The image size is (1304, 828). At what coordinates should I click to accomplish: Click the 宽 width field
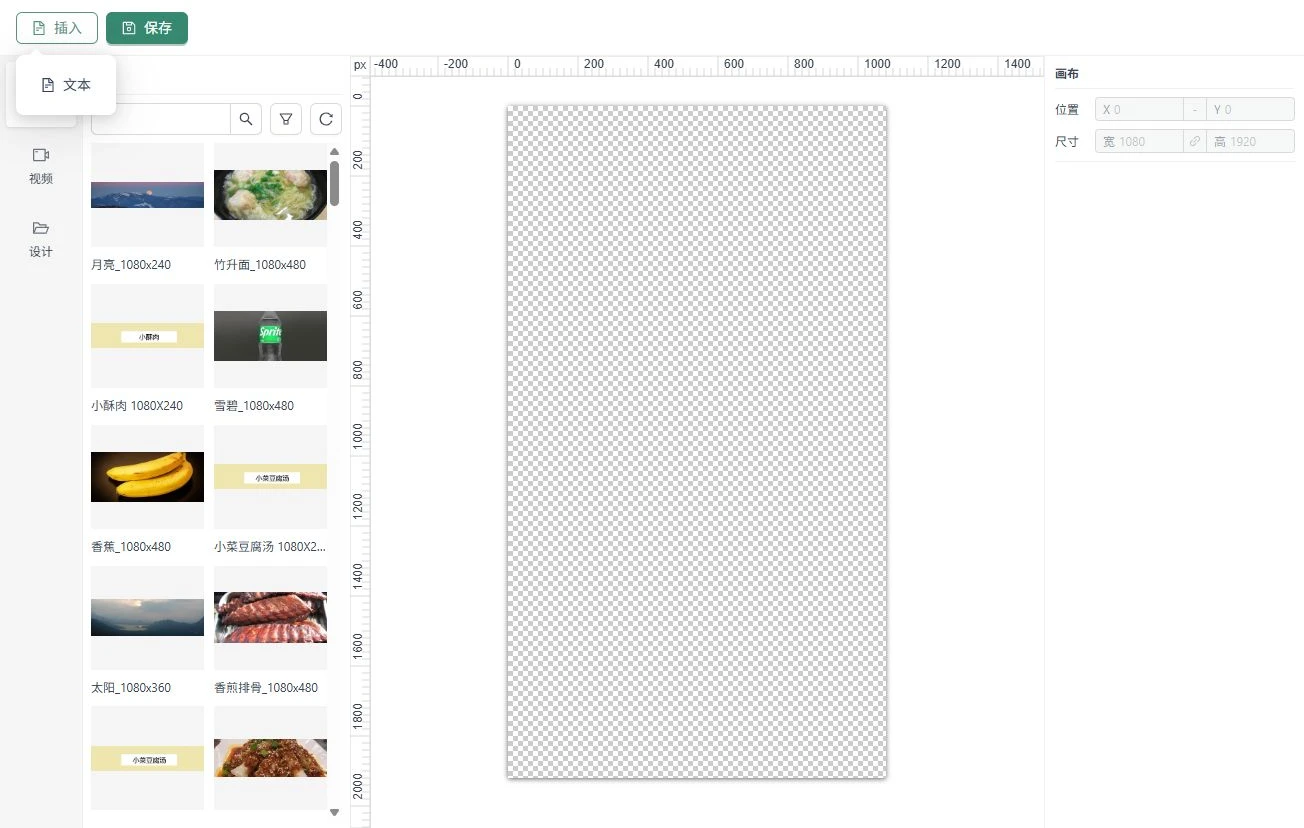pyautogui.click(x=1139, y=141)
